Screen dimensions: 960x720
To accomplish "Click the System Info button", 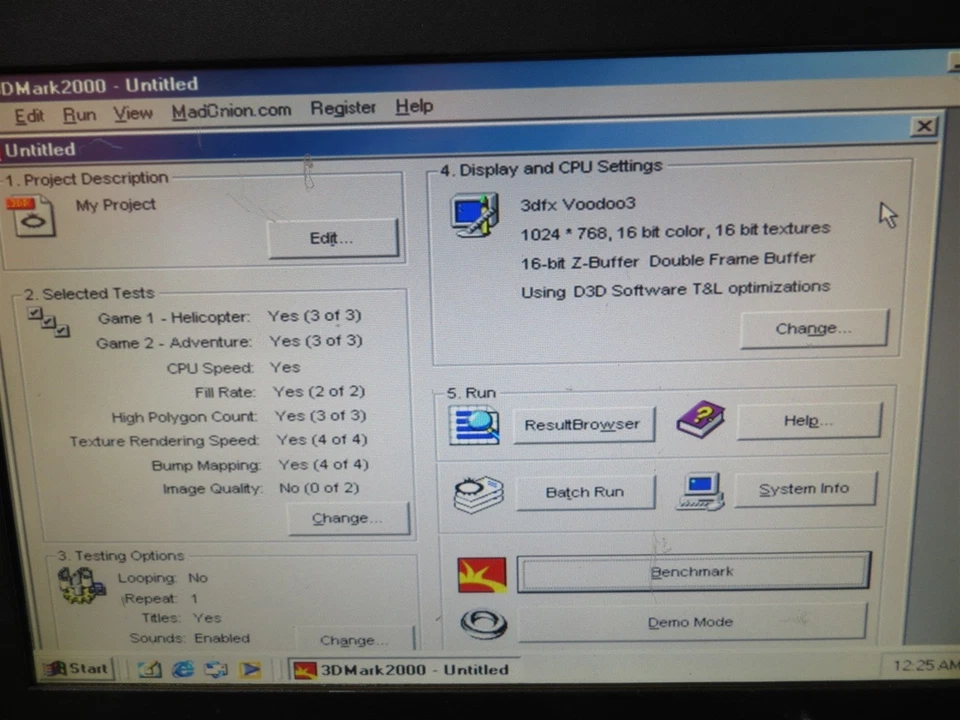I will (x=805, y=489).
